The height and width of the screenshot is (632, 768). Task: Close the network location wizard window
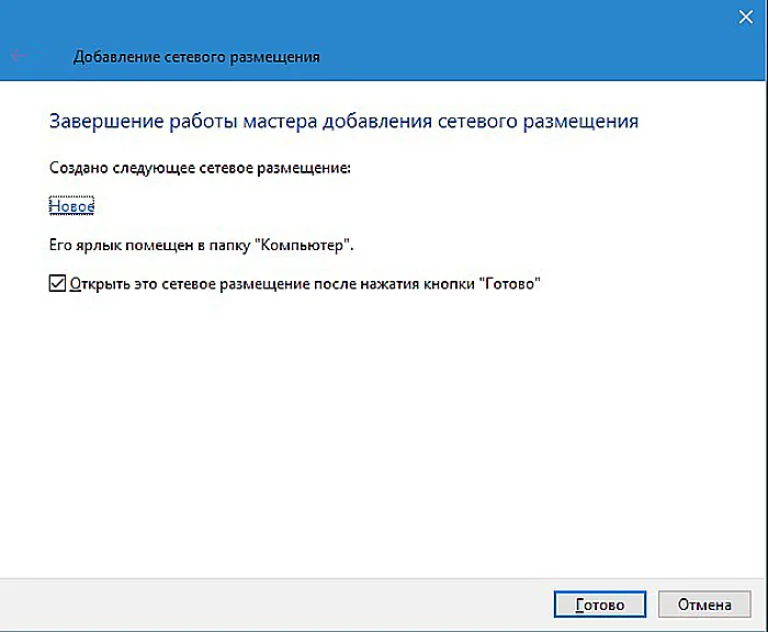745,17
